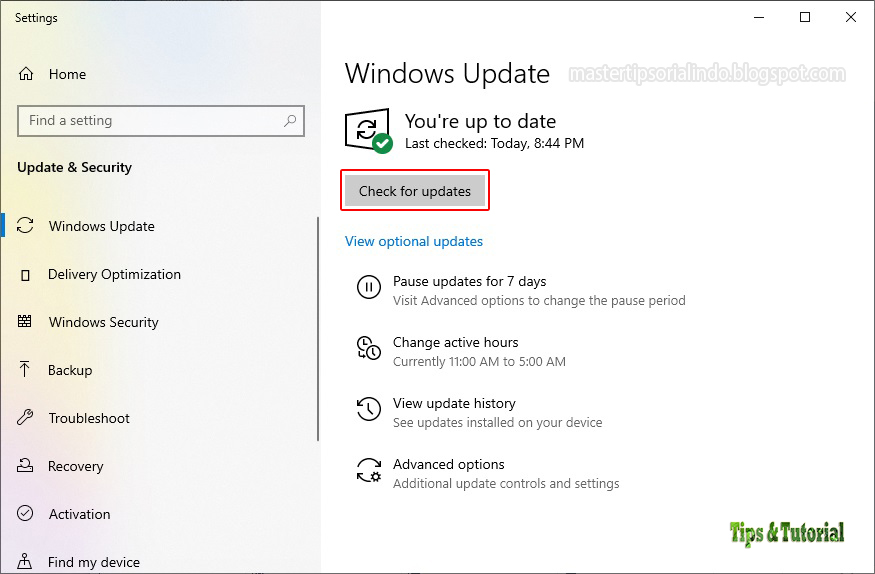Click the search magnifier icon

[x=290, y=120]
